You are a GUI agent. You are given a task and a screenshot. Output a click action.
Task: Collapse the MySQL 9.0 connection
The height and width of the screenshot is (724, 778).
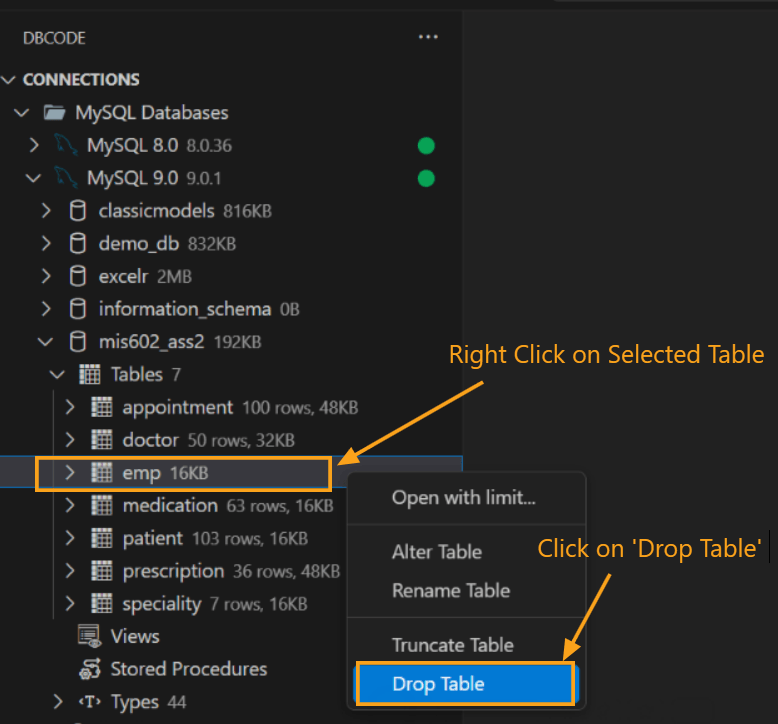[33, 178]
